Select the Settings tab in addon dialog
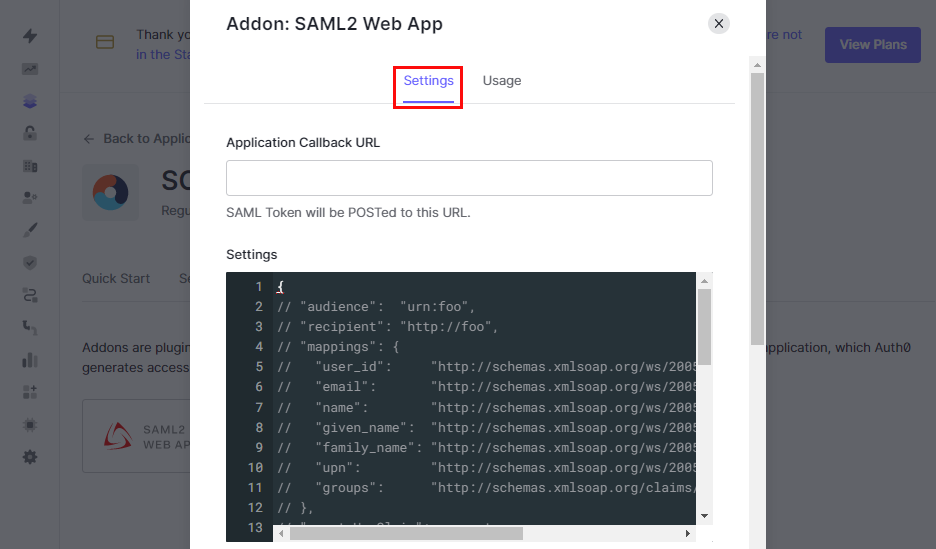 (x=429, y=81)
